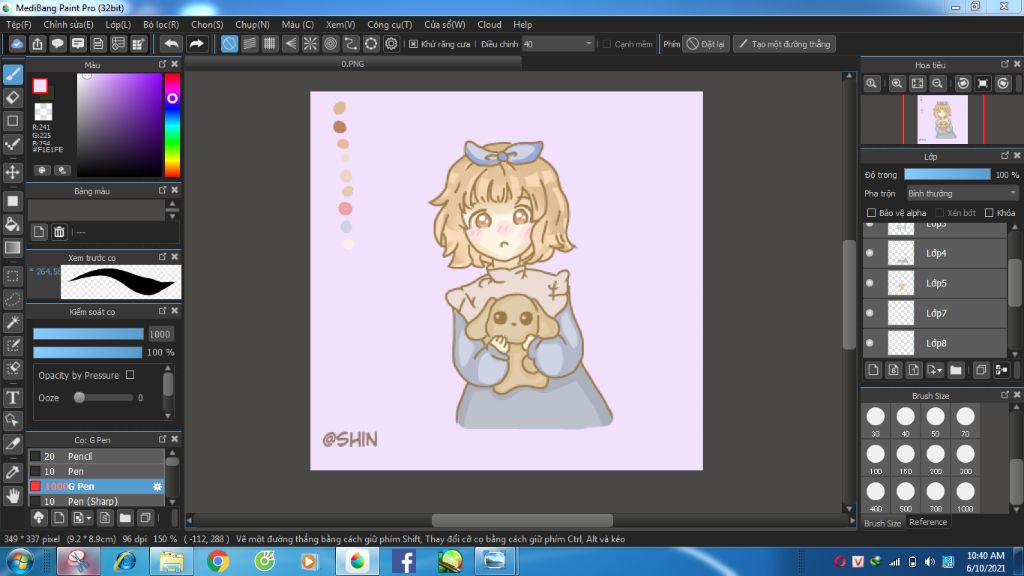Enable Opacity by Pressure checkbox
1024x576 pixels.
tap(130, 375)
